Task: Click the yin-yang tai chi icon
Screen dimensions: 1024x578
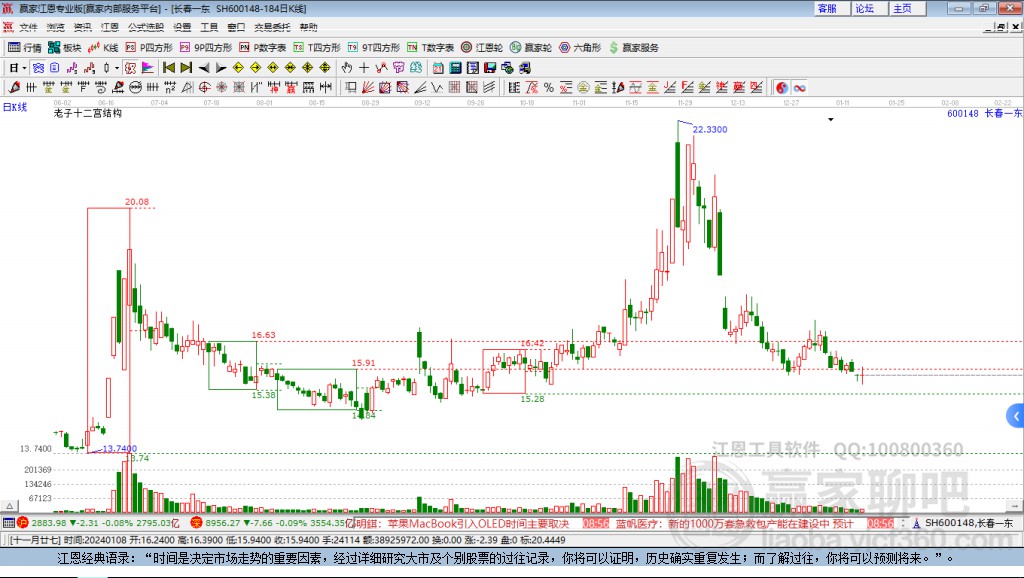Action: (782, 87)
